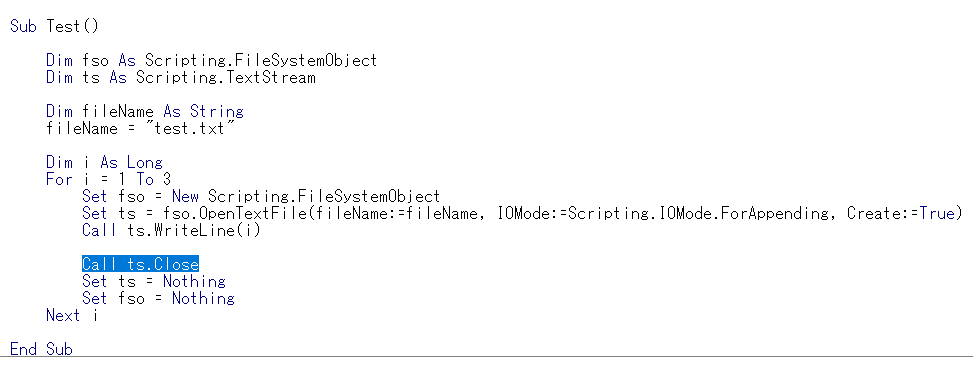Click the Call ts.WriteLine(i) line
The height and width of the screenshot is (381, 973).
pos(171,230)
